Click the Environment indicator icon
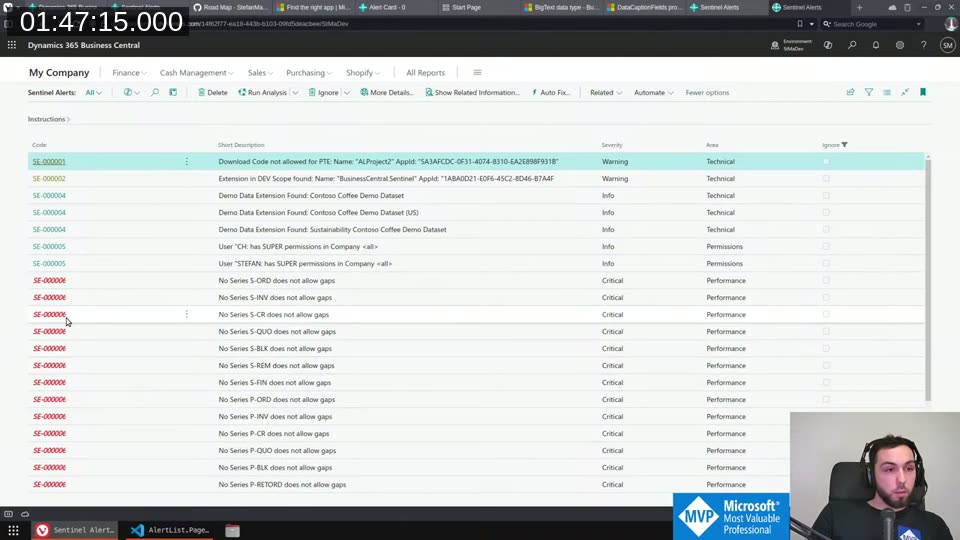 (774, 45)
